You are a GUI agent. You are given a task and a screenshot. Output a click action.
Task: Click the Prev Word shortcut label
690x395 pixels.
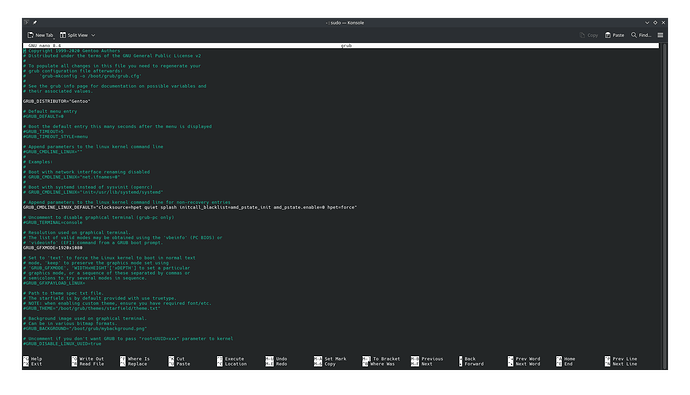tap(528, 359)
